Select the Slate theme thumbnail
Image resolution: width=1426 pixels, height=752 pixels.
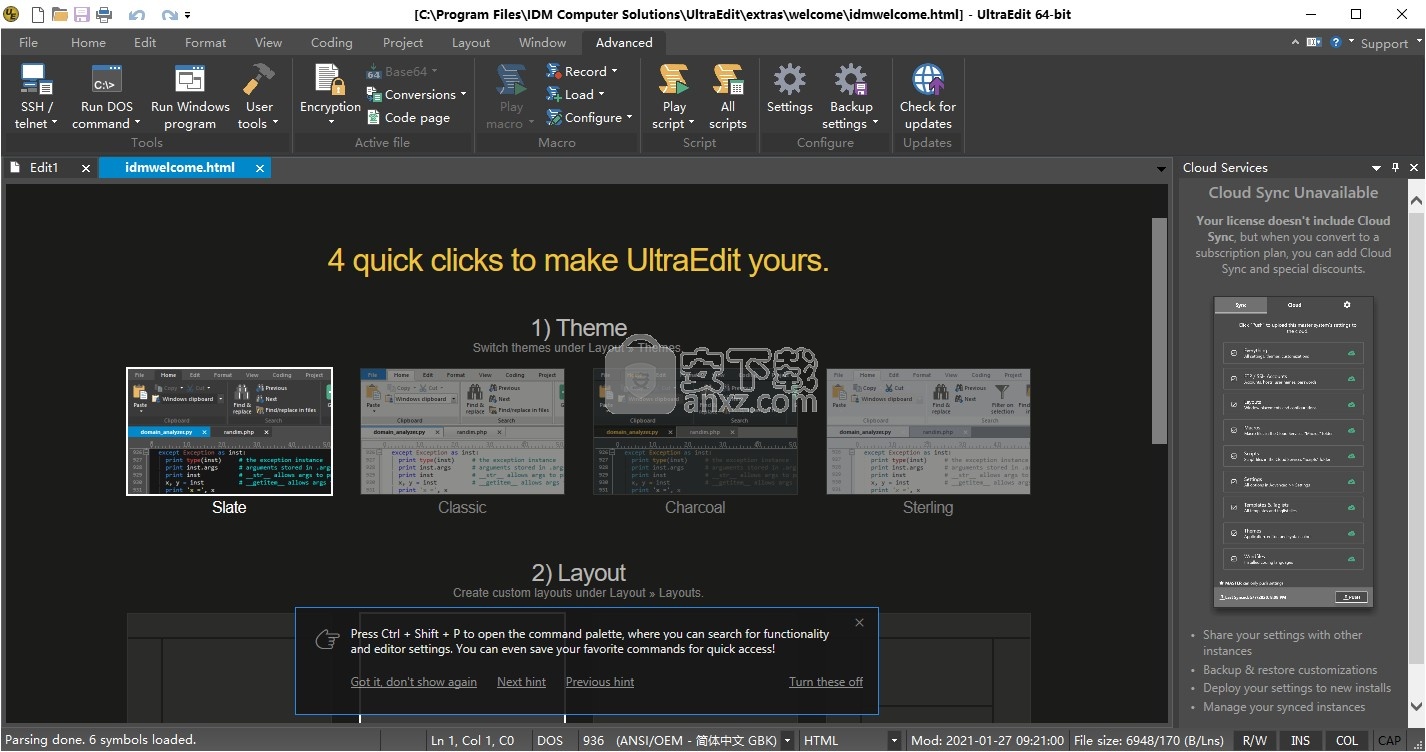229,431
